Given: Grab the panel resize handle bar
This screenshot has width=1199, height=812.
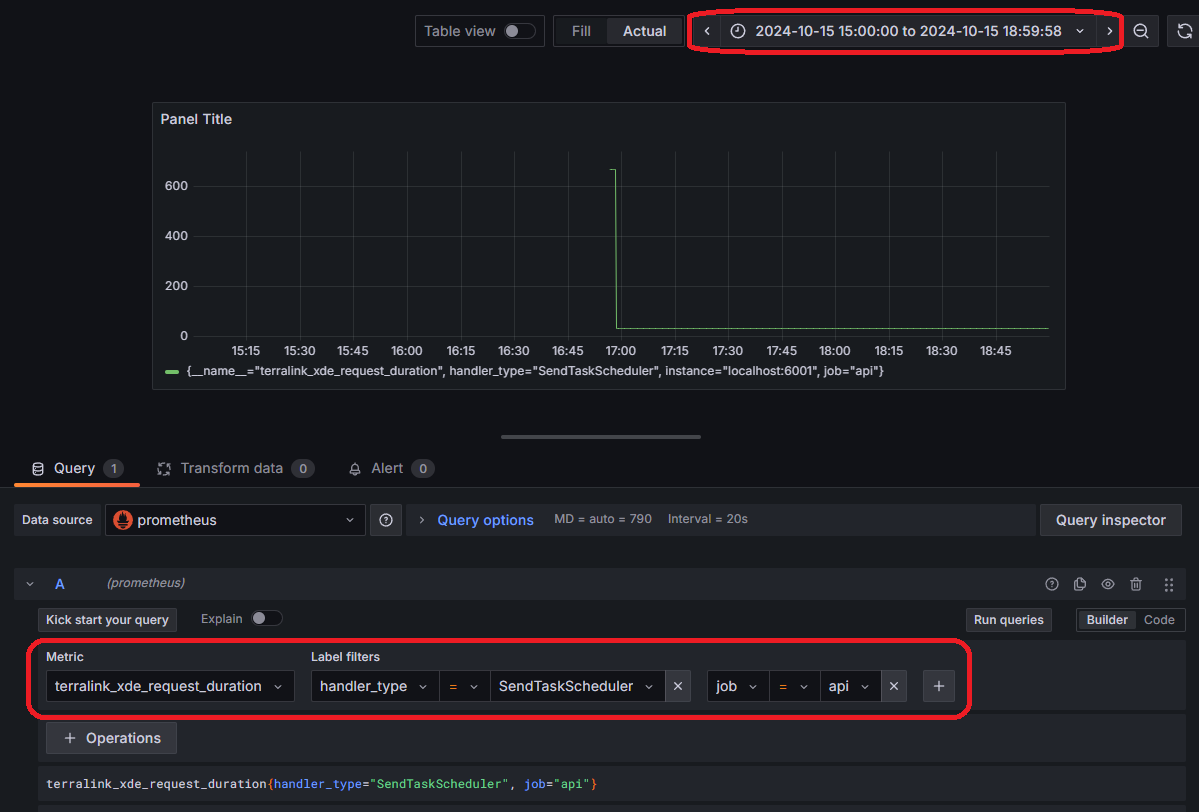Looking at the screenshot, I should [x=600, y=437].
